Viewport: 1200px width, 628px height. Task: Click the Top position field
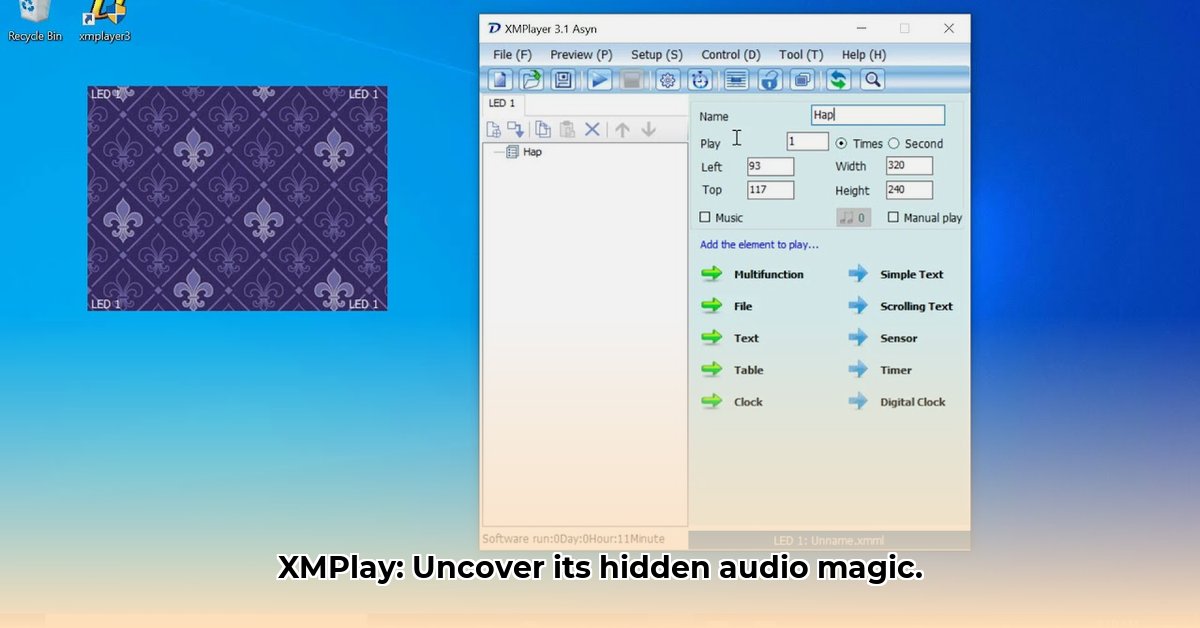point(770,190)
